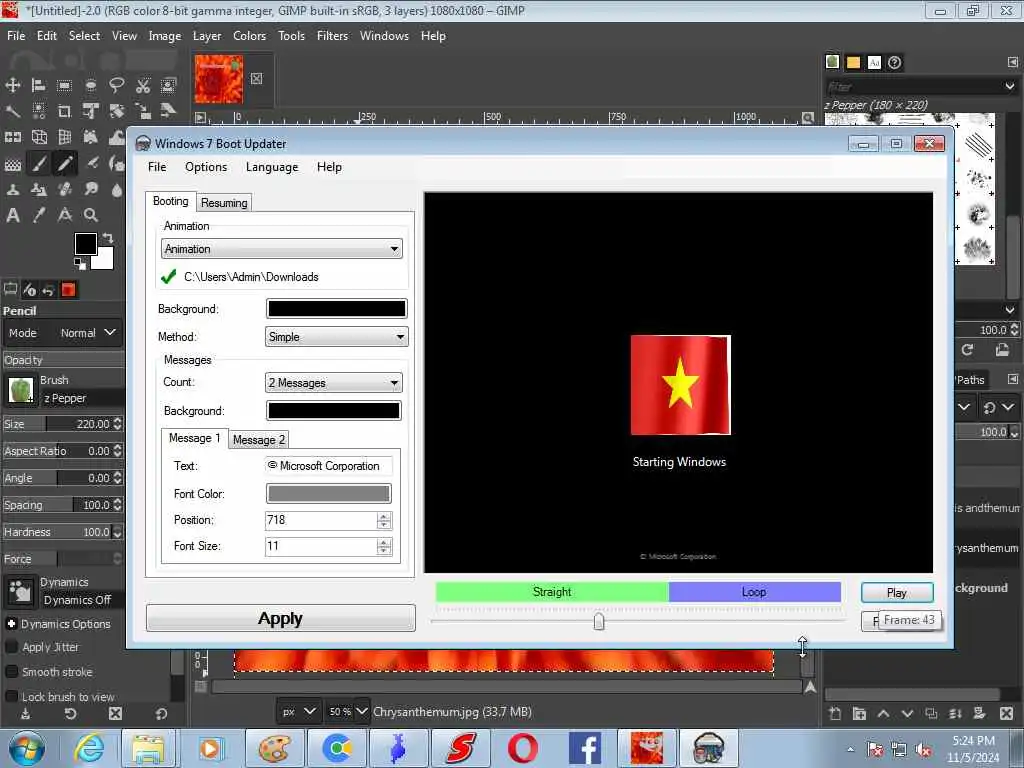
Task: Click GIMP foreground black color swatch
Action: 86,244
